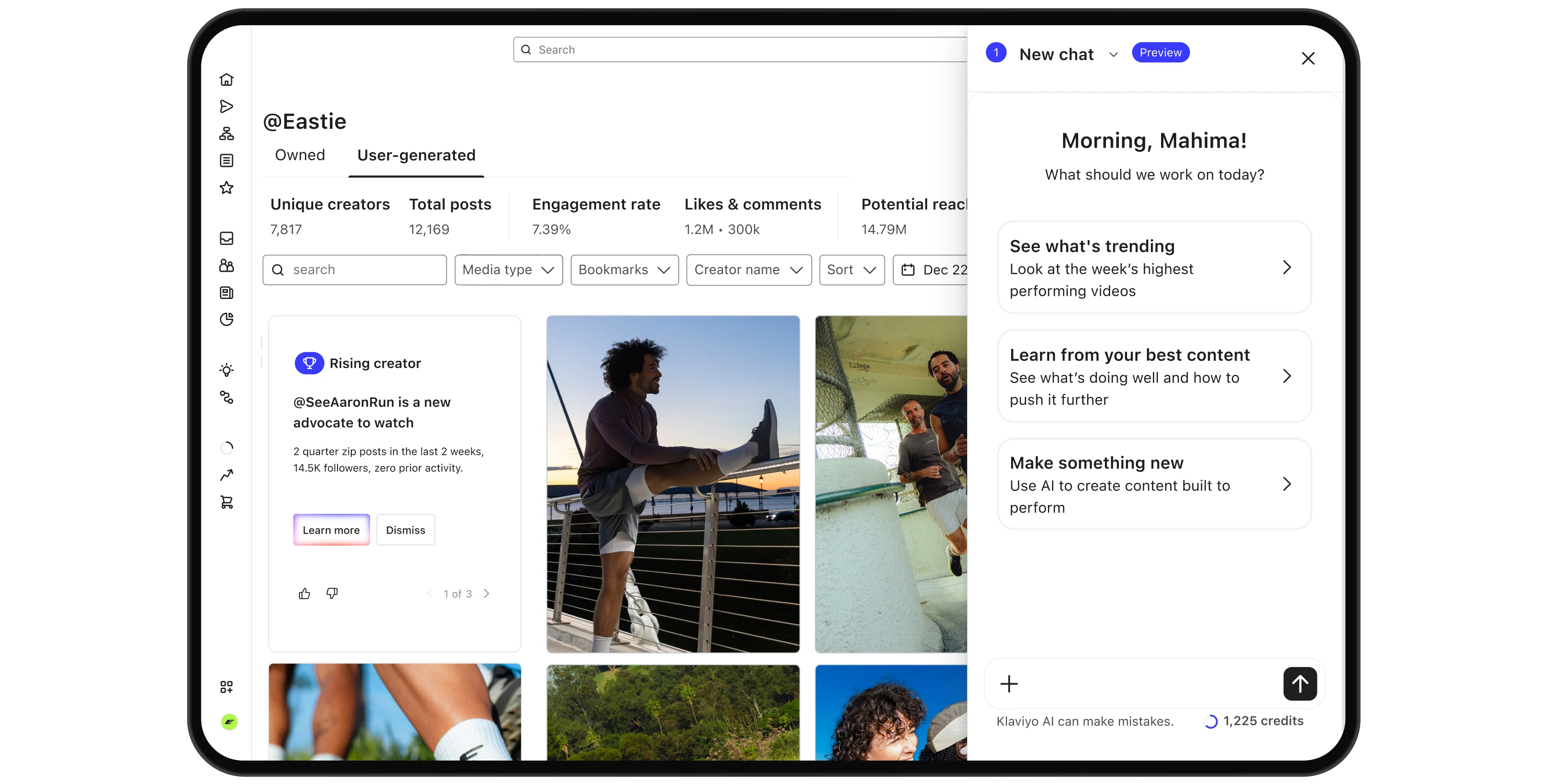Dismiss the Rising creator card
Viewport: 1549px width, 784px height.
tap(405, 530)
